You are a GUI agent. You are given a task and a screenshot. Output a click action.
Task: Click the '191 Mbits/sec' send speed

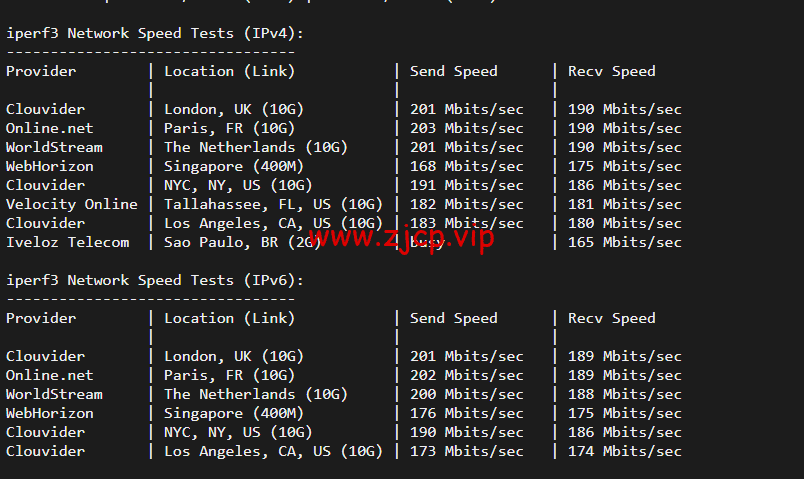[467, 185]
